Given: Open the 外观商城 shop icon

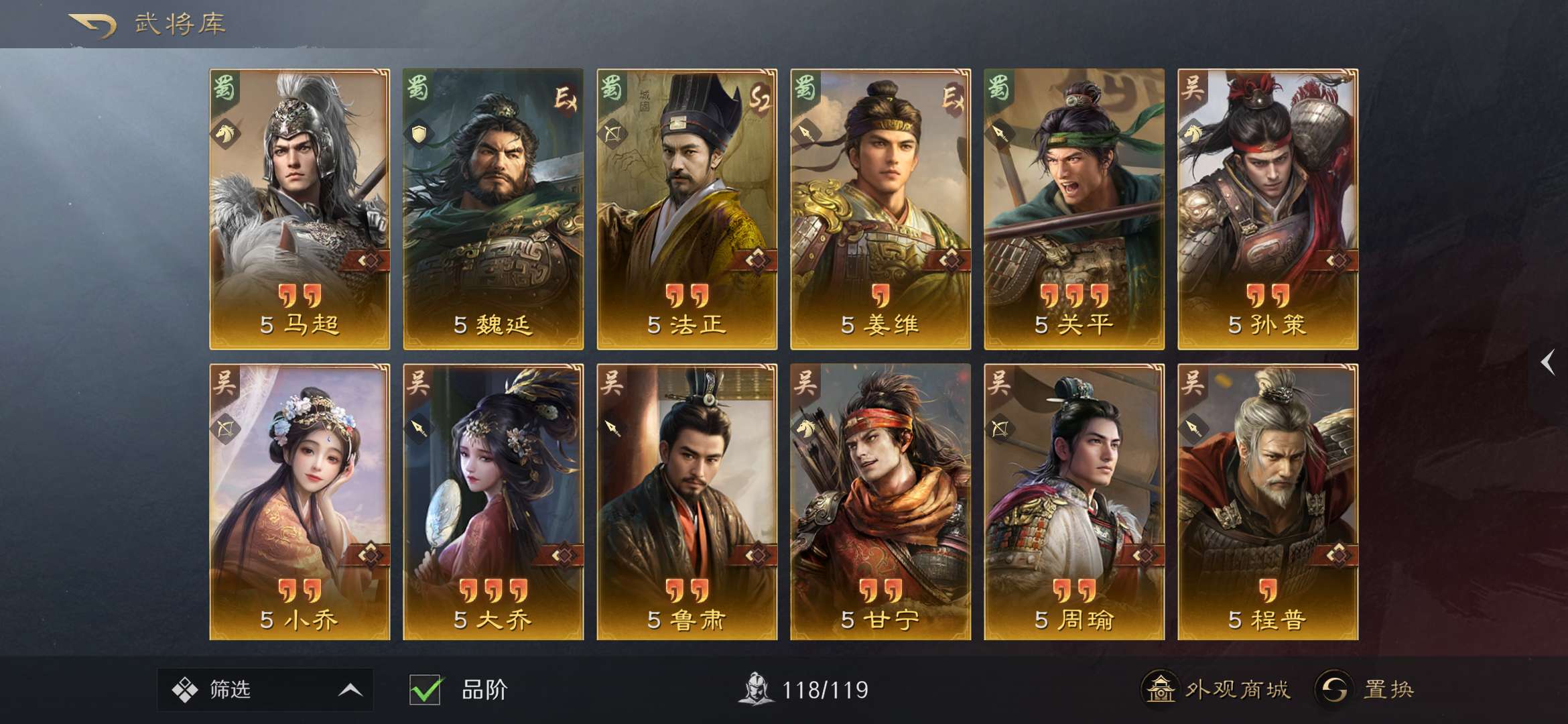Looking at the screenshot, I should [x=1160, y=688].
